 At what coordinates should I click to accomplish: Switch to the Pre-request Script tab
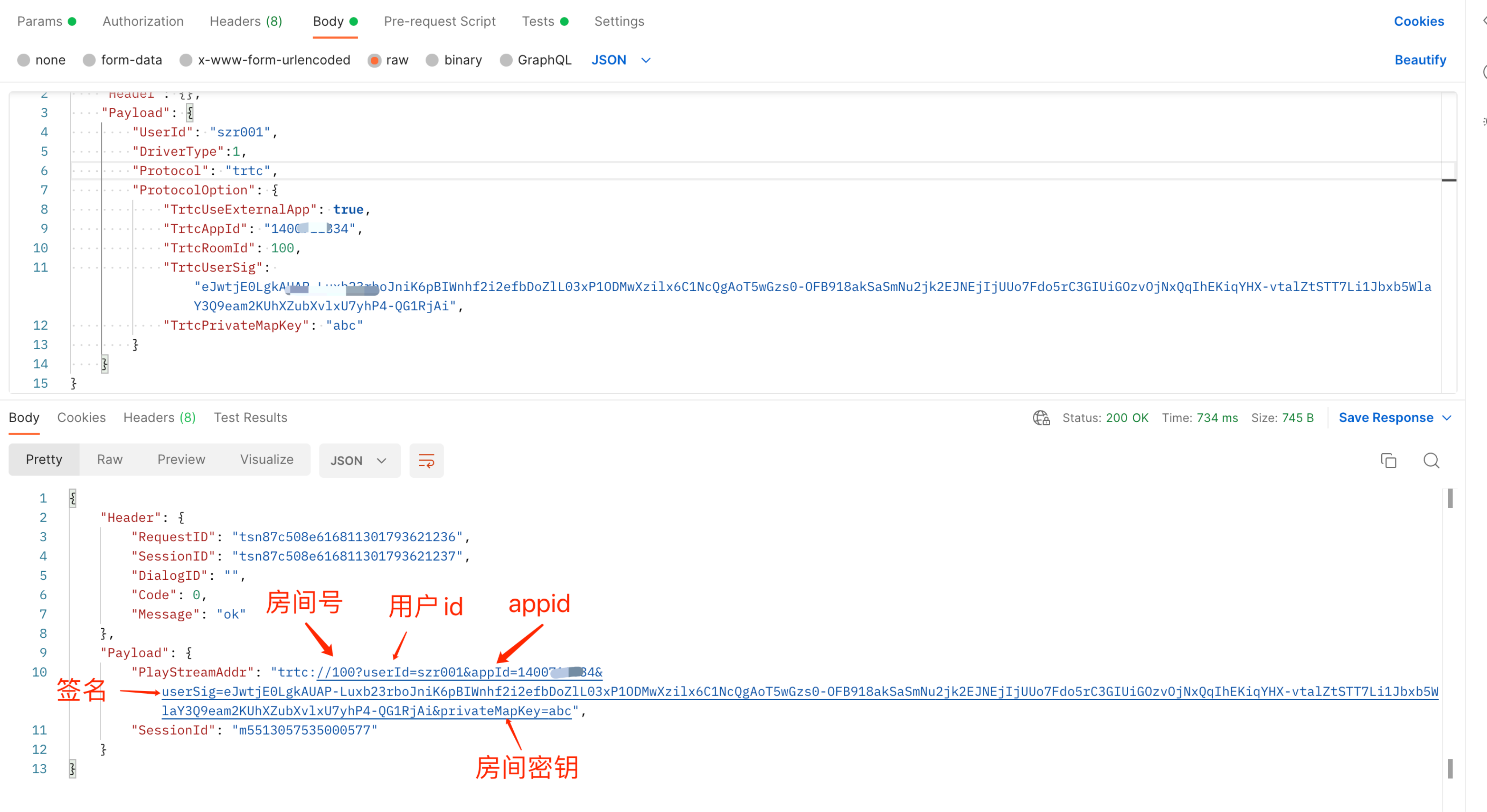(x=439, y=21)
